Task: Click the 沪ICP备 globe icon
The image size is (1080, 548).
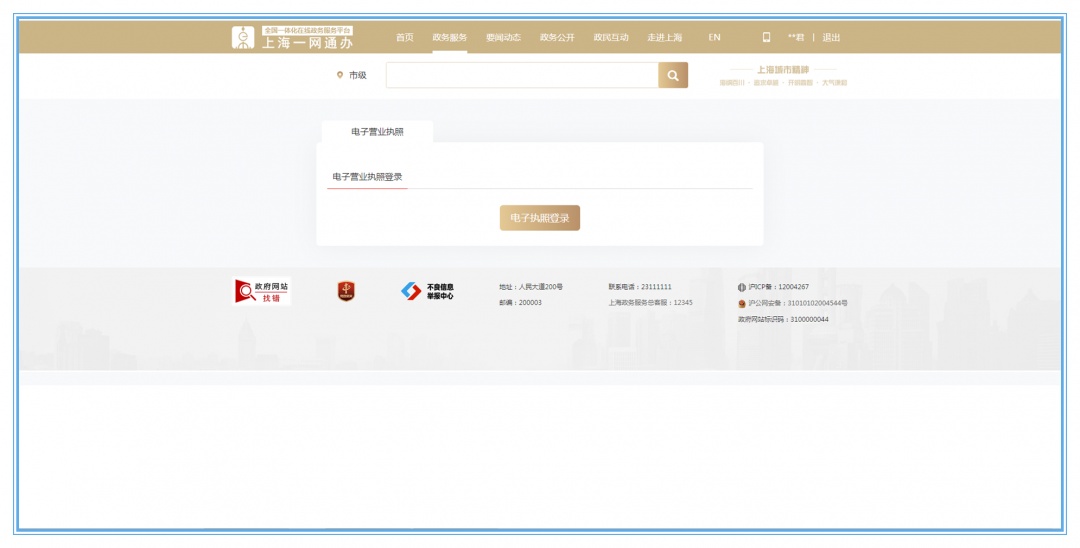Action: pyautogui.click(x=742, y=287)
